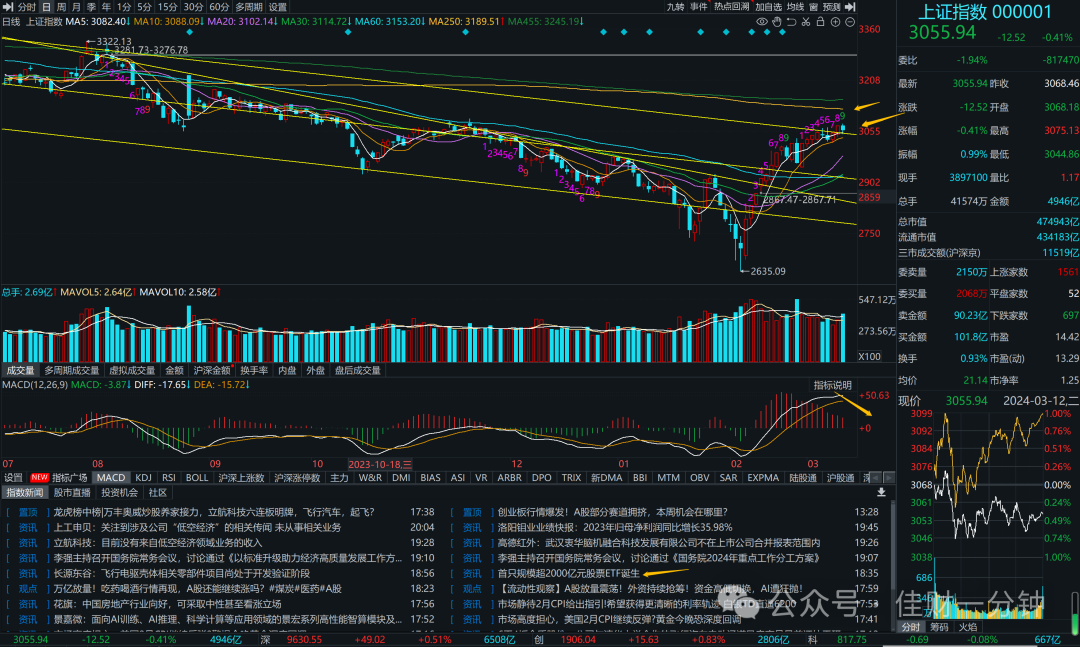Select the 分时 tab under mini chart
1080x647 pixels.
click(x=911, y=627)
